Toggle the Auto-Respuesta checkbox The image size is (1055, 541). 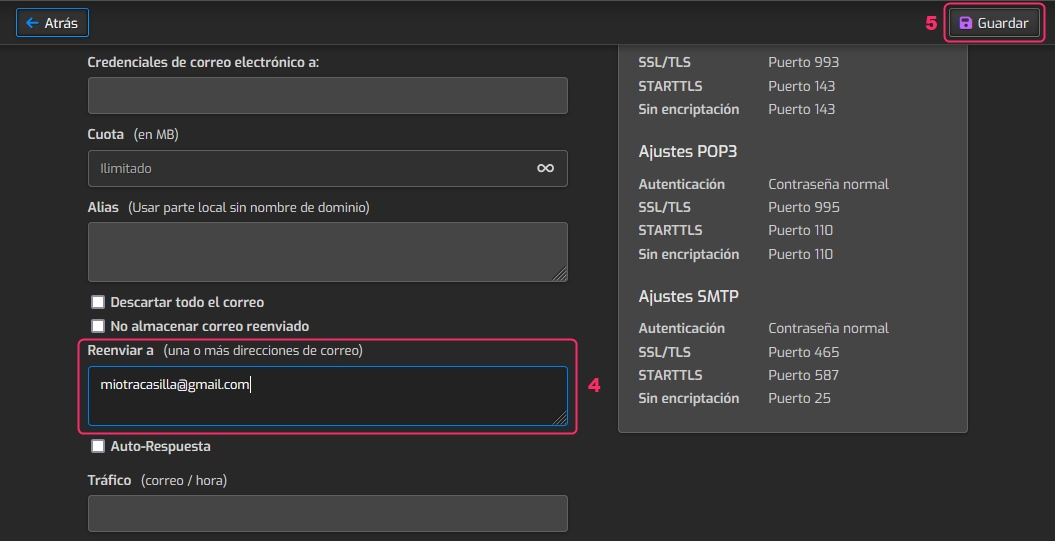(x=98, y=446)
